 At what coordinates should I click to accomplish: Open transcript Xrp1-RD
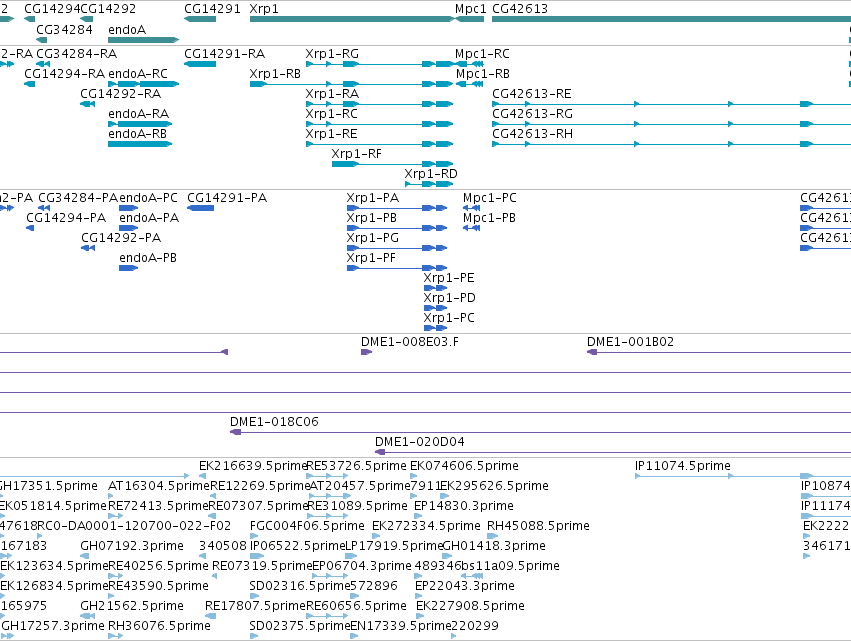pos(431,174)
